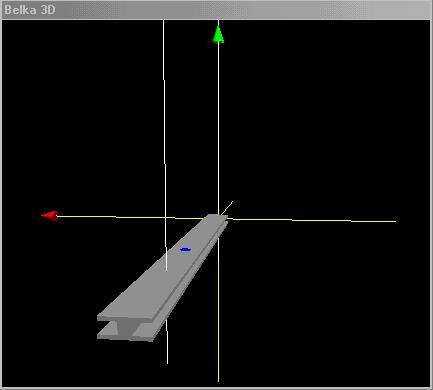Select the short yellow diagonal line at origin
433x390 pixels.
[x=227, y=207]
